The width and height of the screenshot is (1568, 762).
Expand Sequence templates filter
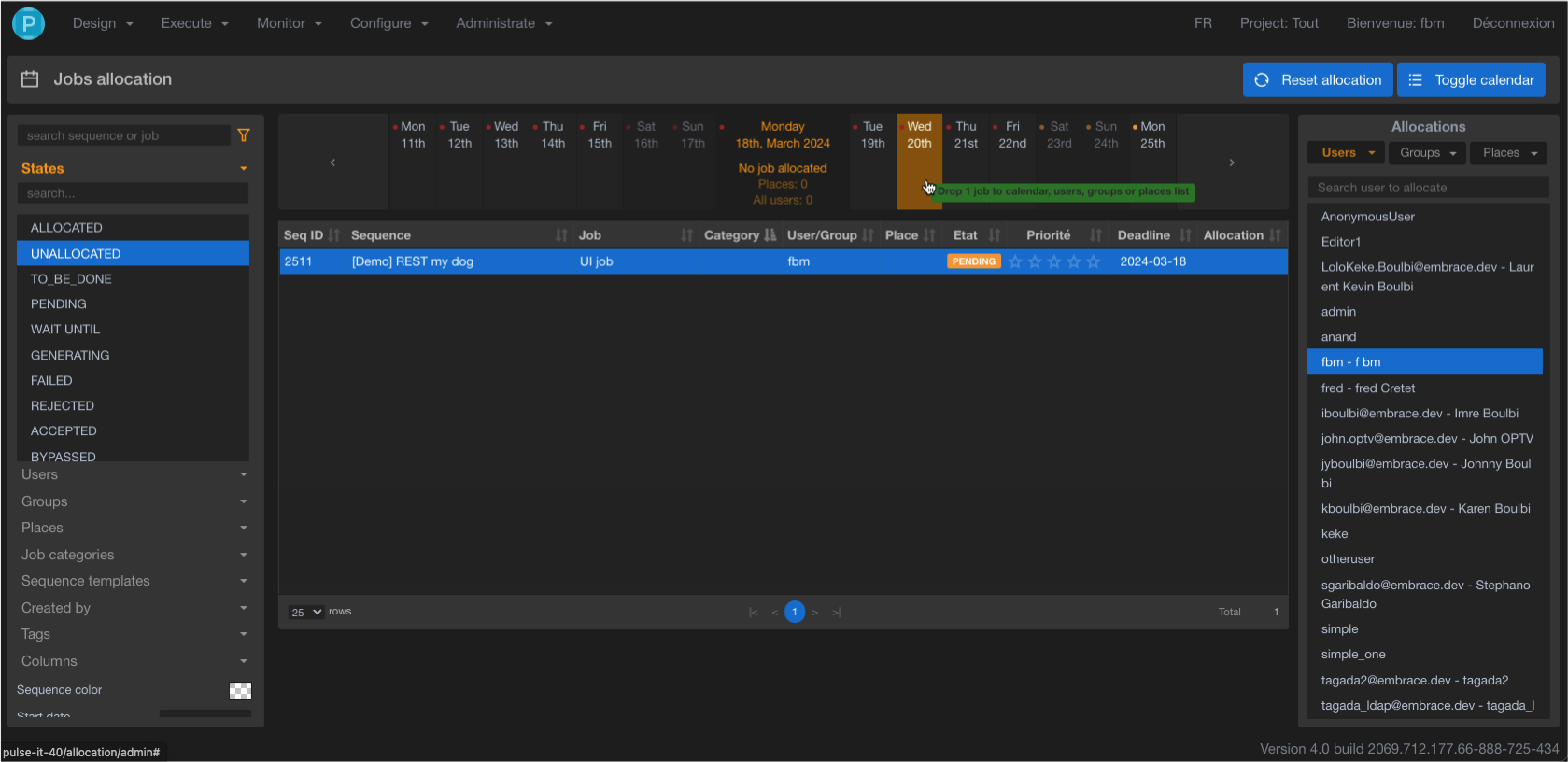[134, 581]
